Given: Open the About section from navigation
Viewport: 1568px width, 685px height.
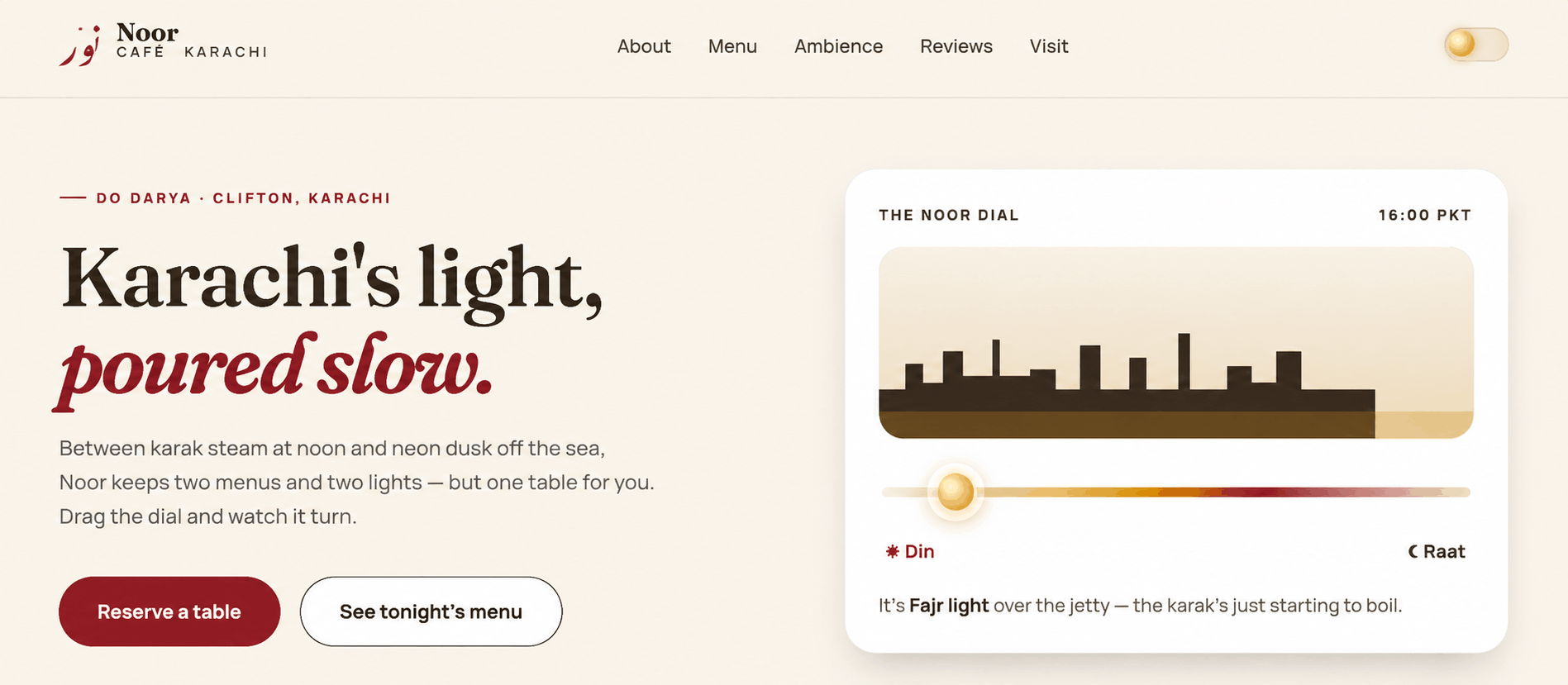Looking at the screenshot, I should (x=644, y=46).
